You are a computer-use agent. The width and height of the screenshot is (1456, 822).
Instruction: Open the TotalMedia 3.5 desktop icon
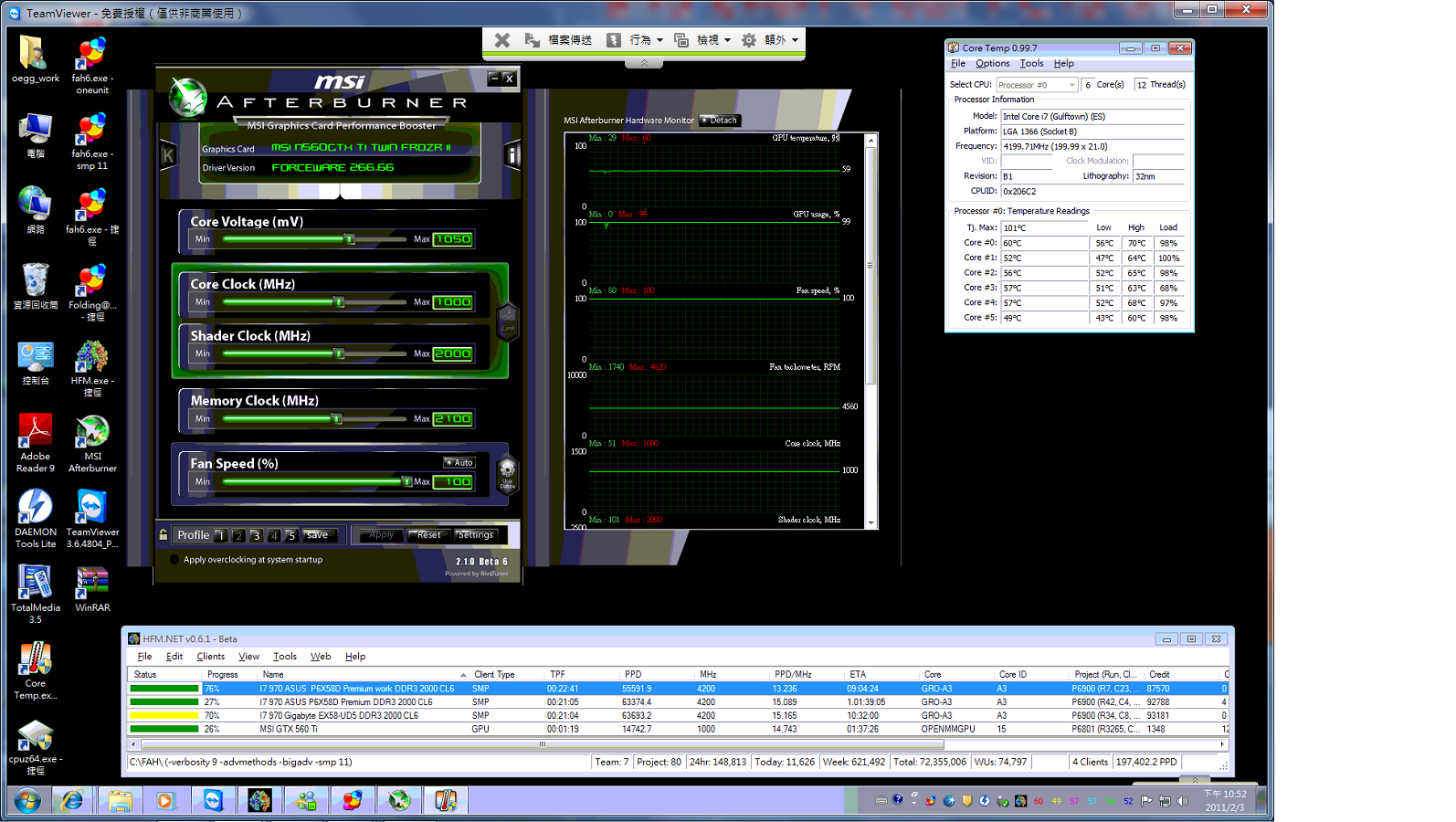coord(36,595)
